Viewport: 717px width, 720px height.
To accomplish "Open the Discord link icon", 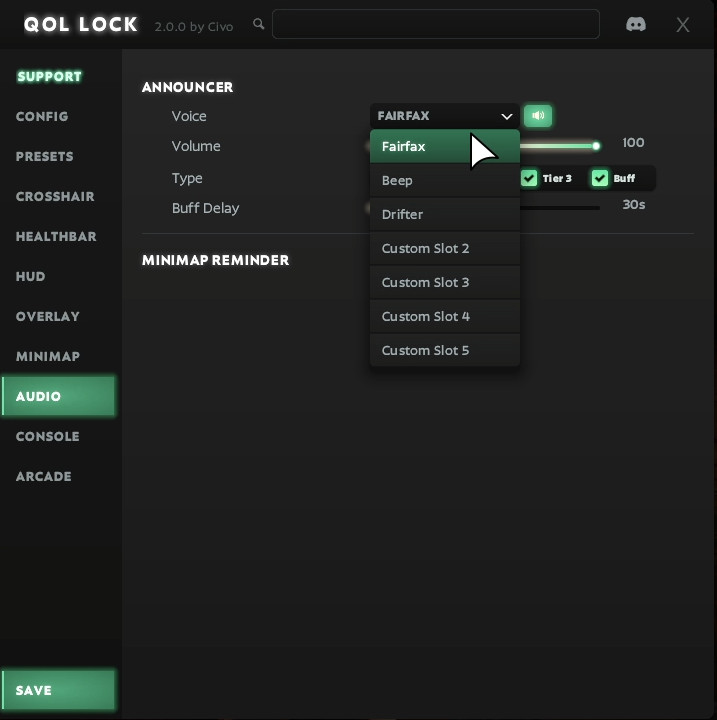I will click(x=635, y=24).
